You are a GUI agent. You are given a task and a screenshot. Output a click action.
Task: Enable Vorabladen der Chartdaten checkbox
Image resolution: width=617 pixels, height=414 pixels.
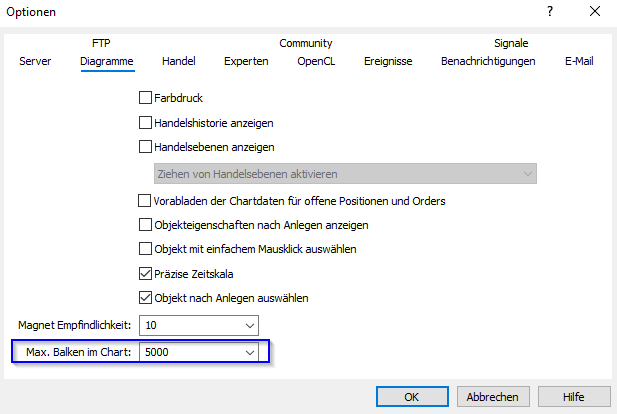coord(146,200)
